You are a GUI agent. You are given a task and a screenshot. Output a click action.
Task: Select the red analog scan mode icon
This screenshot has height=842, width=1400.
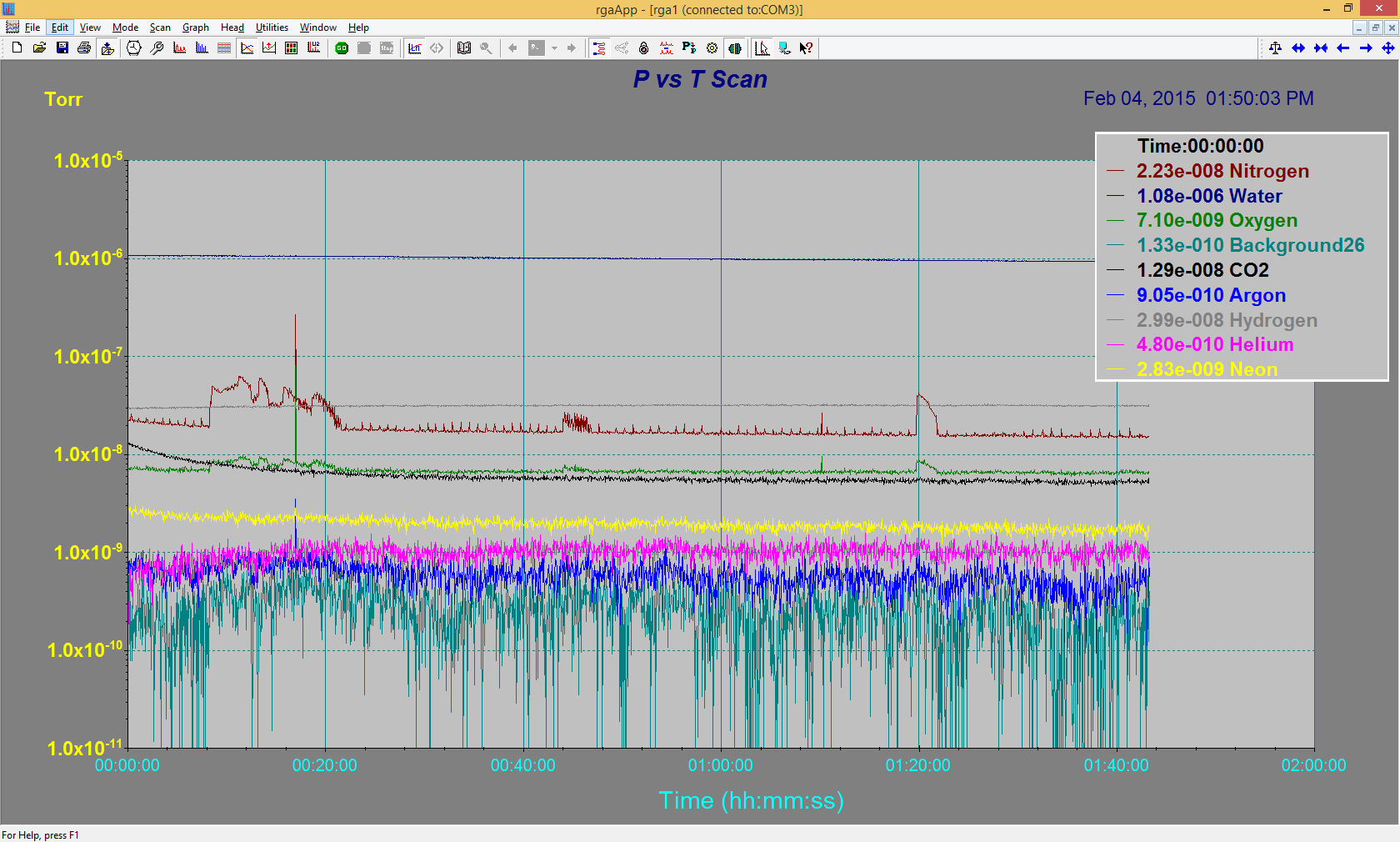coord(179,48)
